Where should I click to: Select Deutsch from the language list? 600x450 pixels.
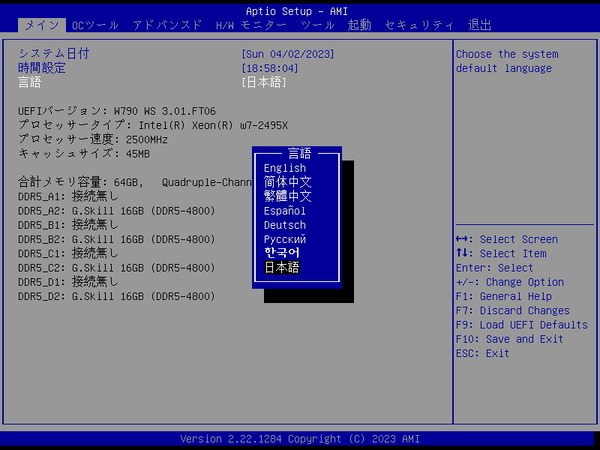tap(285, 225)
